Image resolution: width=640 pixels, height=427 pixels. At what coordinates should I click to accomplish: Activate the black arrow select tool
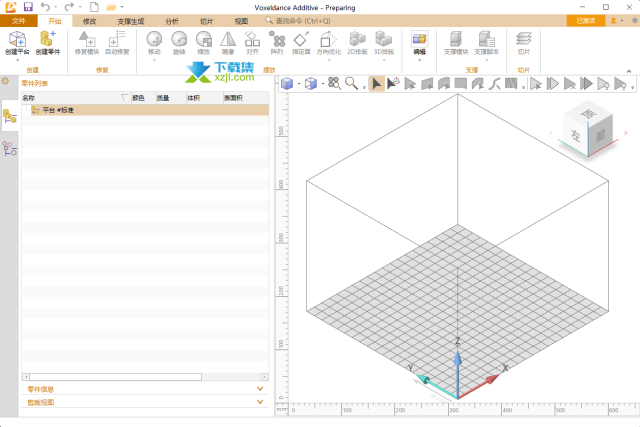376,84
